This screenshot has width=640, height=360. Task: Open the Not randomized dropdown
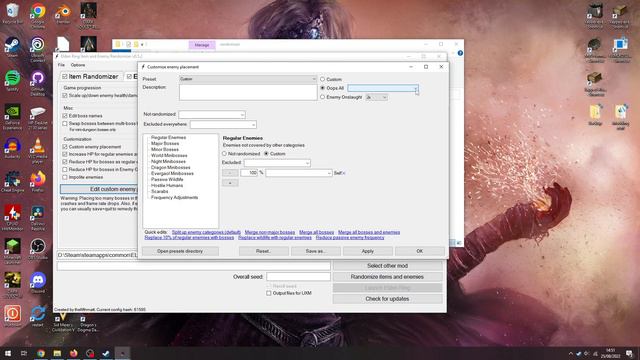pyautogui.click(x=212, y=115)
